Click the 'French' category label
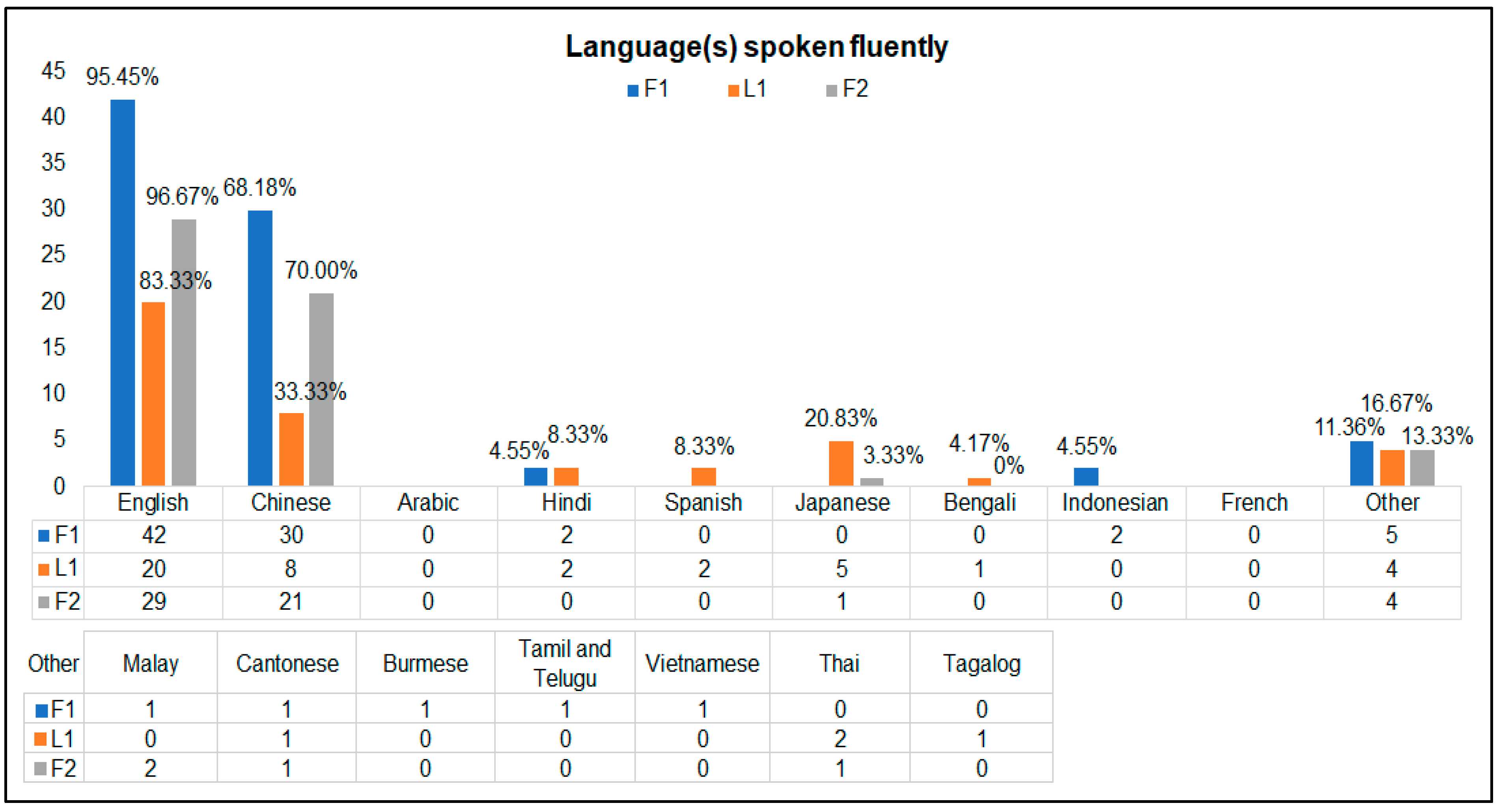1499x812 pixels. click(x=1254, y=503)
